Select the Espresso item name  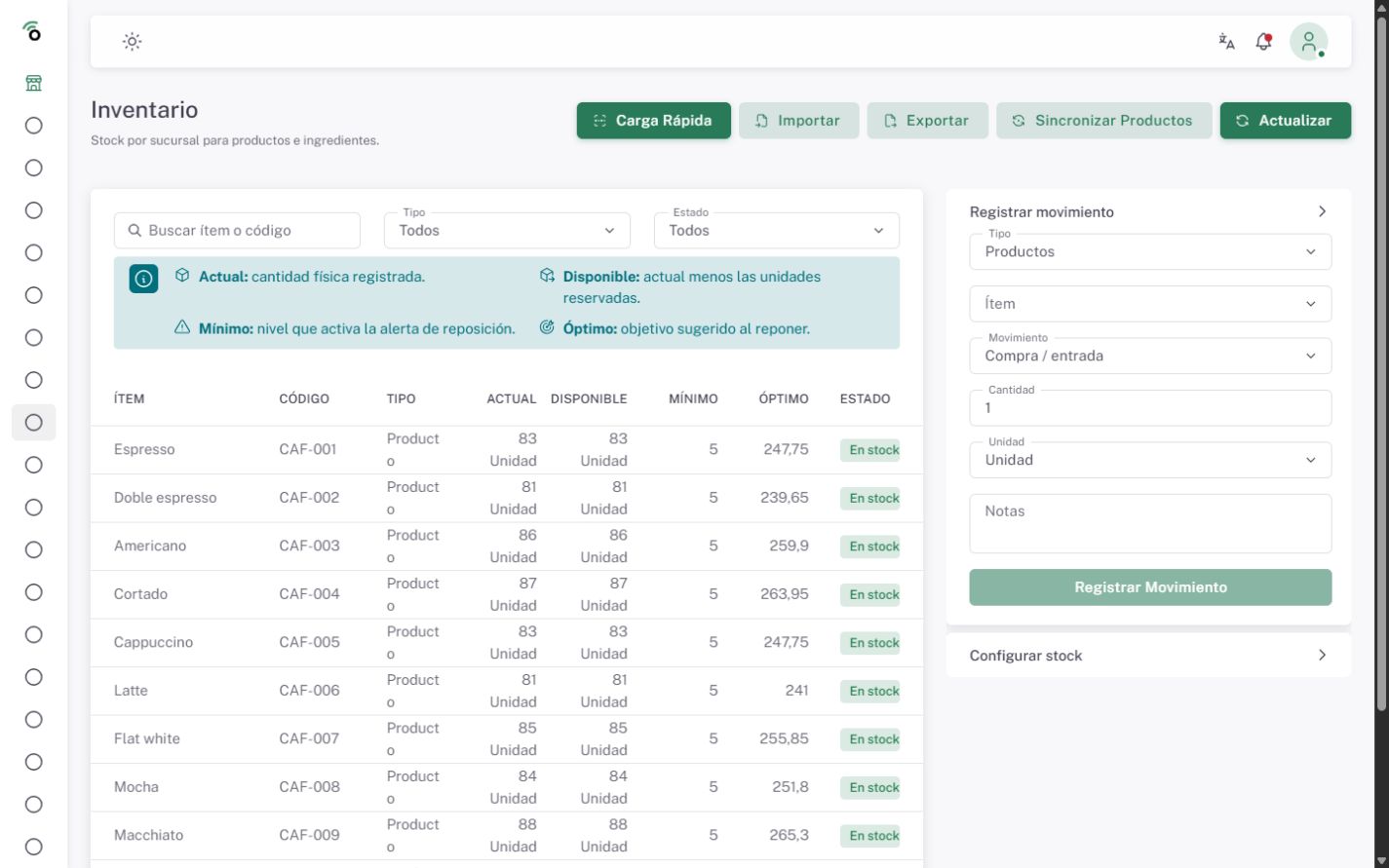144,450
